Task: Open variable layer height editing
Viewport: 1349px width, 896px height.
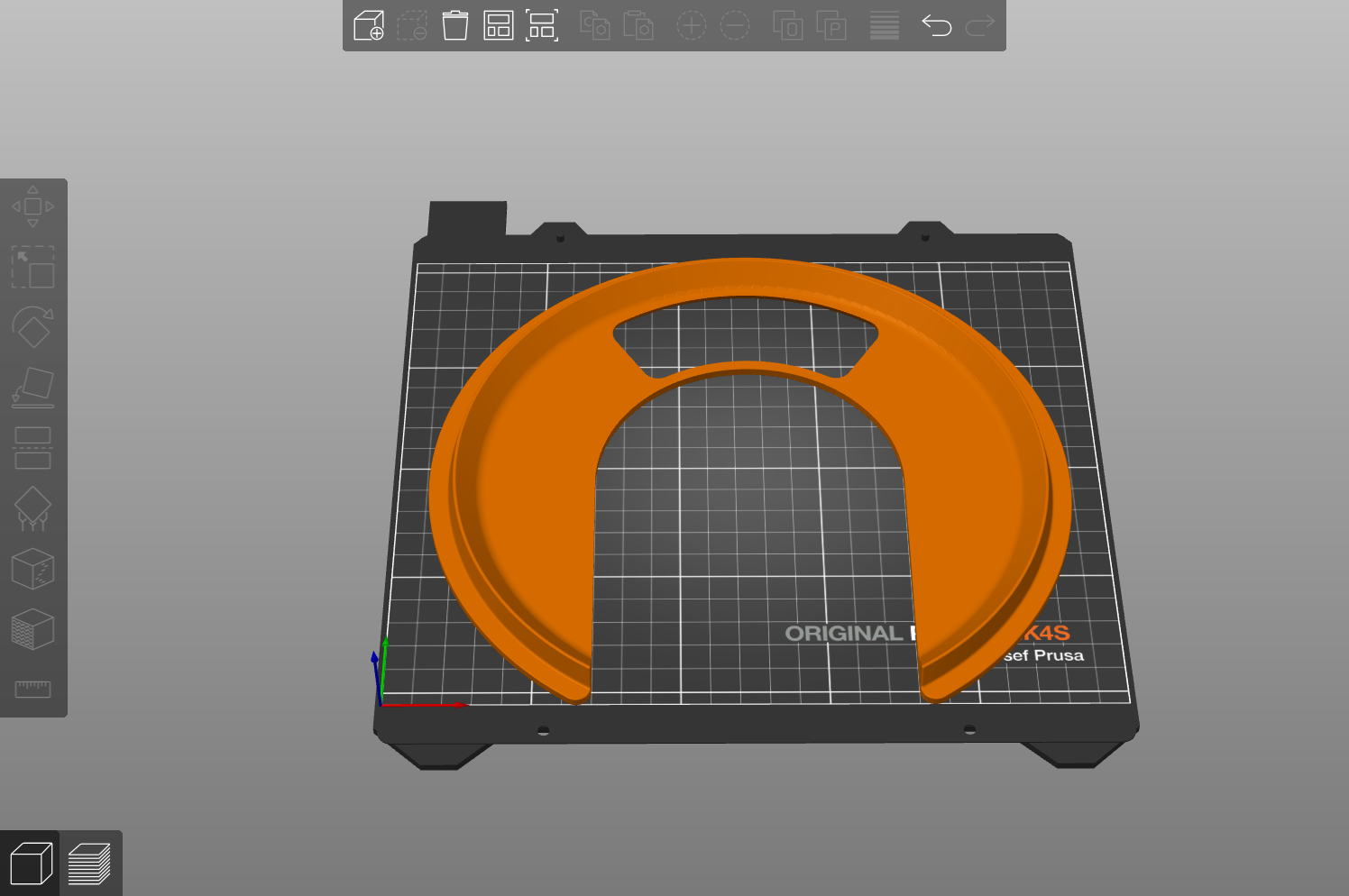Action: pos(885,25)
